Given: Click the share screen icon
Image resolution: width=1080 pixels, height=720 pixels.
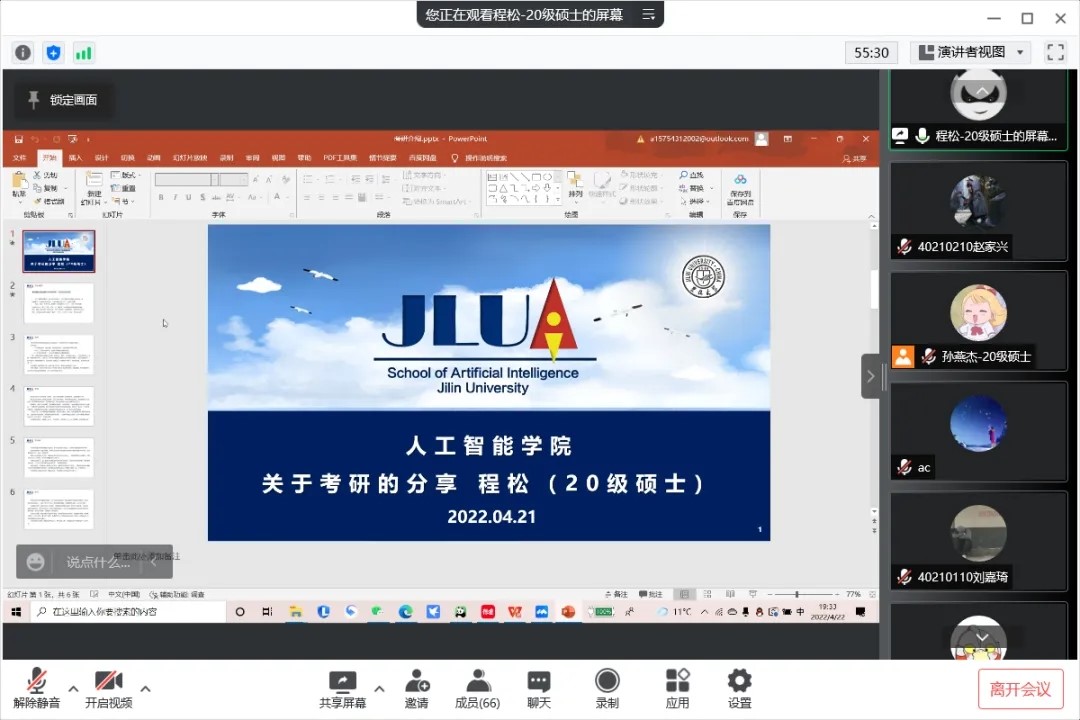Looking at the screenshot, I should click(342, 683).
